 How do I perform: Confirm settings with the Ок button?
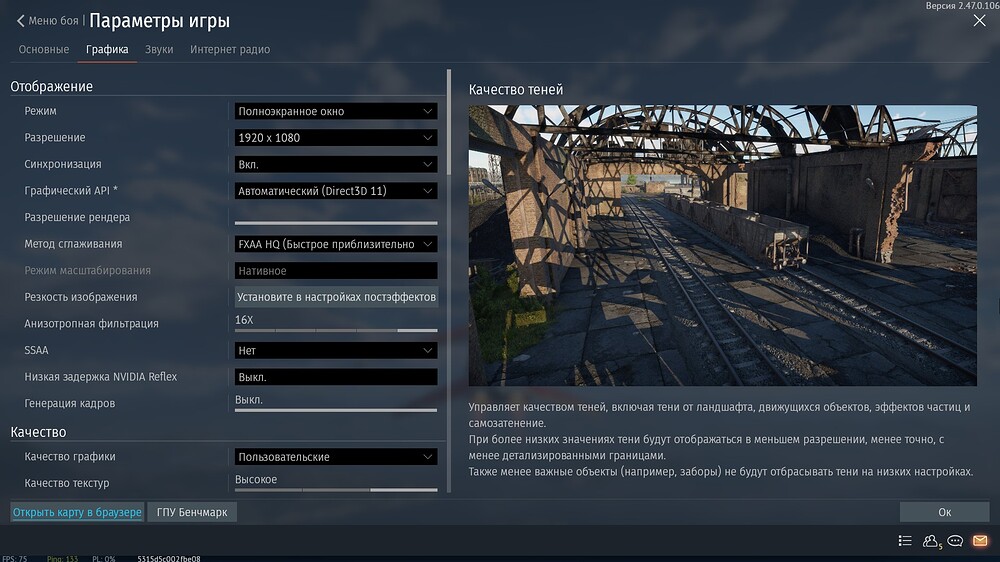[945, 512]
